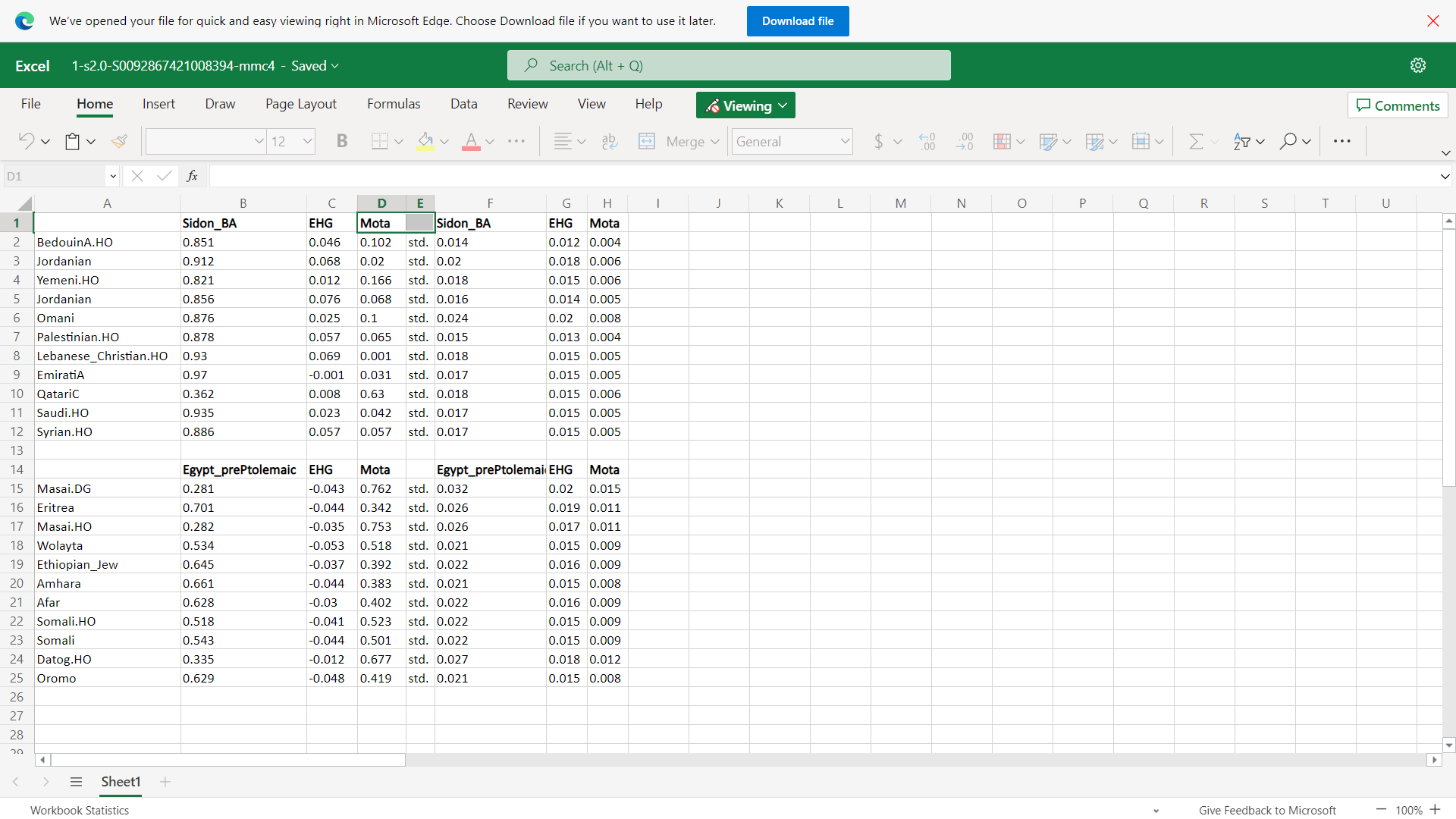Click the Cell Styles icon
This screenshot has height=819, width=1456.
point(1094,141)
